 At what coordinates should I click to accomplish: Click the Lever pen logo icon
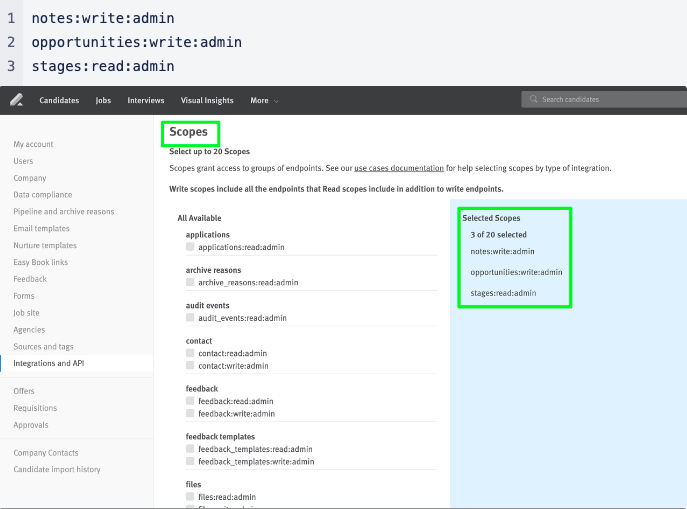pyautogui.click(x=17, y=100)
